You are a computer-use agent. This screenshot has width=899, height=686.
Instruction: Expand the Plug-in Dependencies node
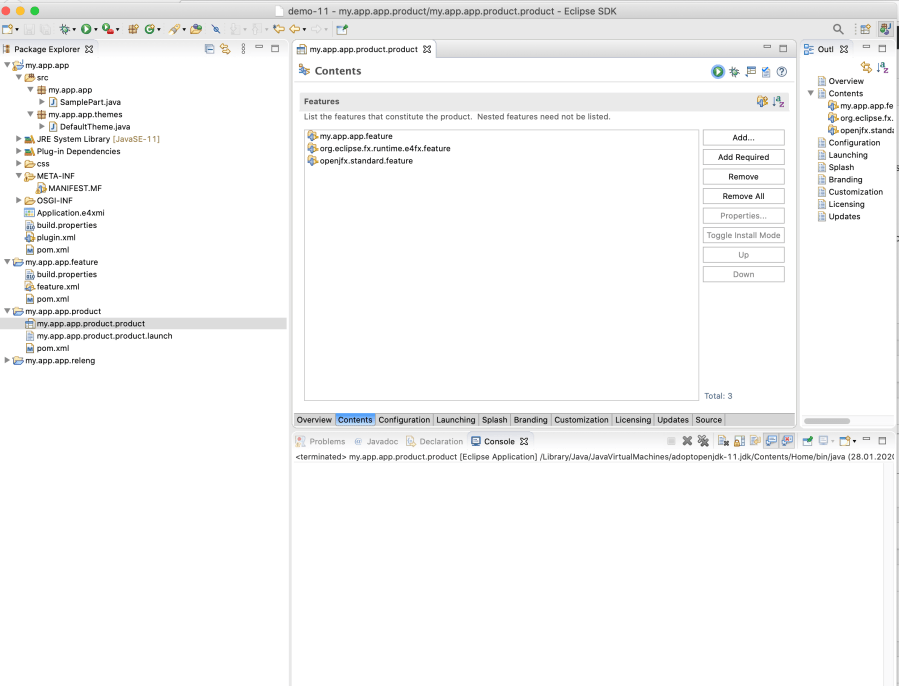coord(19,151)
